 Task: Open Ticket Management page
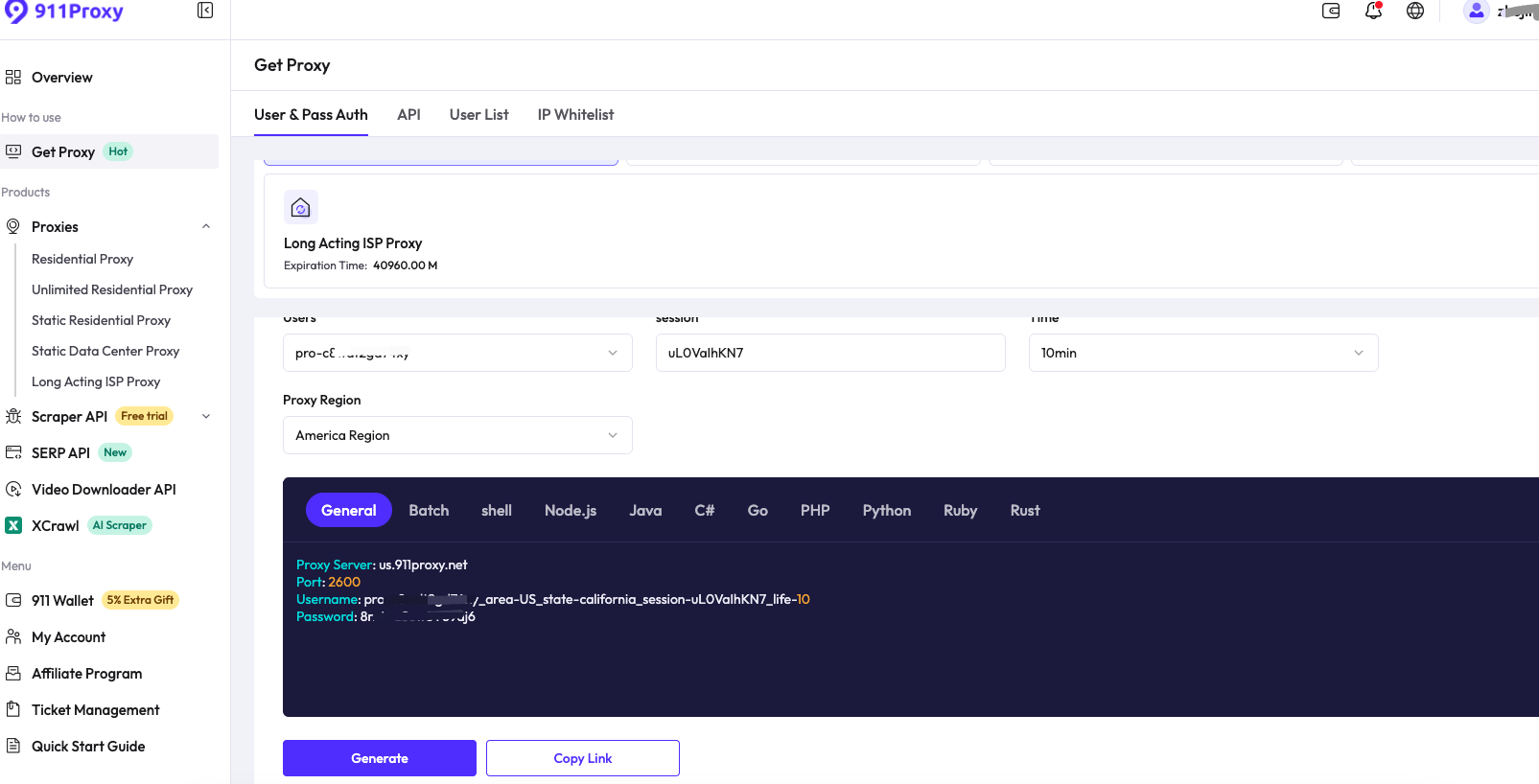(x=96, y=709)
